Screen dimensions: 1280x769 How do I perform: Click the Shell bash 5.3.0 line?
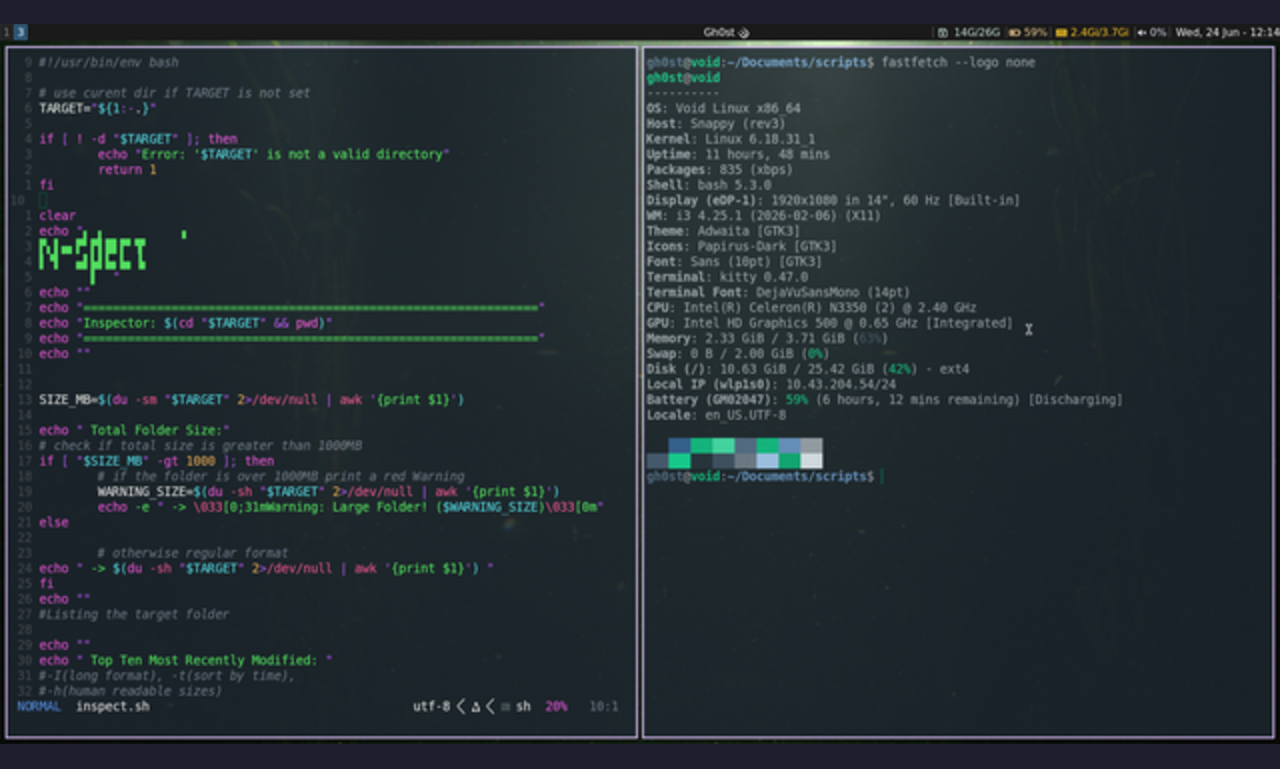(708, 185)
